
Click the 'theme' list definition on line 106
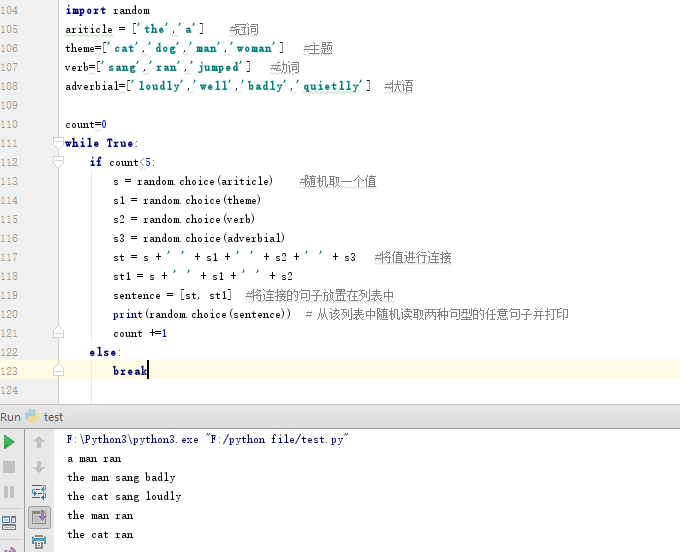[174, 48]
